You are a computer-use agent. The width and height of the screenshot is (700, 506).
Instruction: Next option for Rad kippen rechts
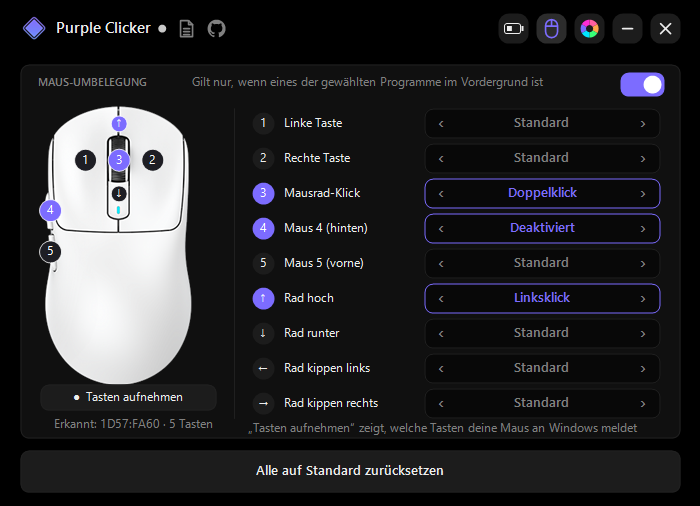tap(643, 404)
